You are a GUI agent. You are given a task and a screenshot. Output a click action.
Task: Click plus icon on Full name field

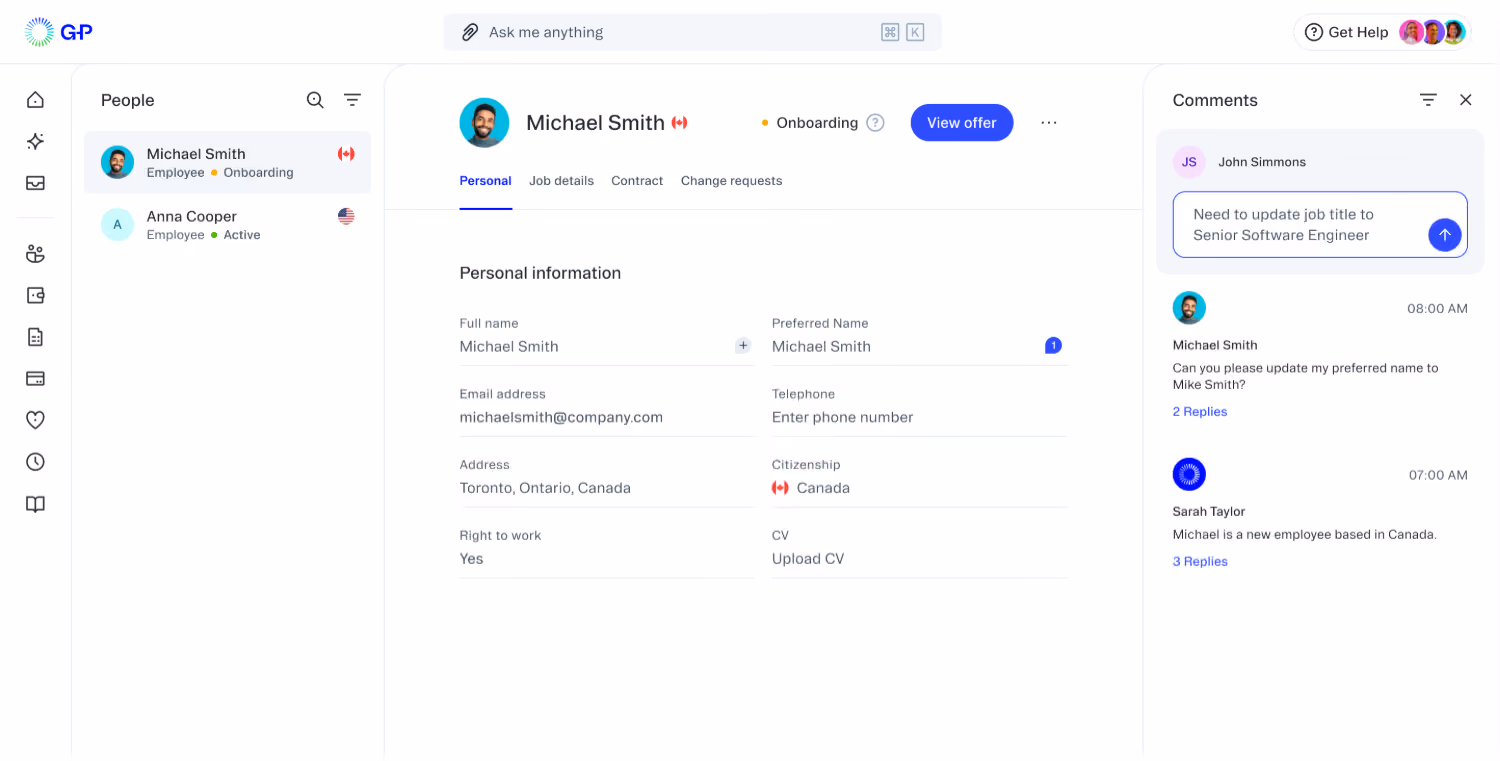(x=743, y=346)
